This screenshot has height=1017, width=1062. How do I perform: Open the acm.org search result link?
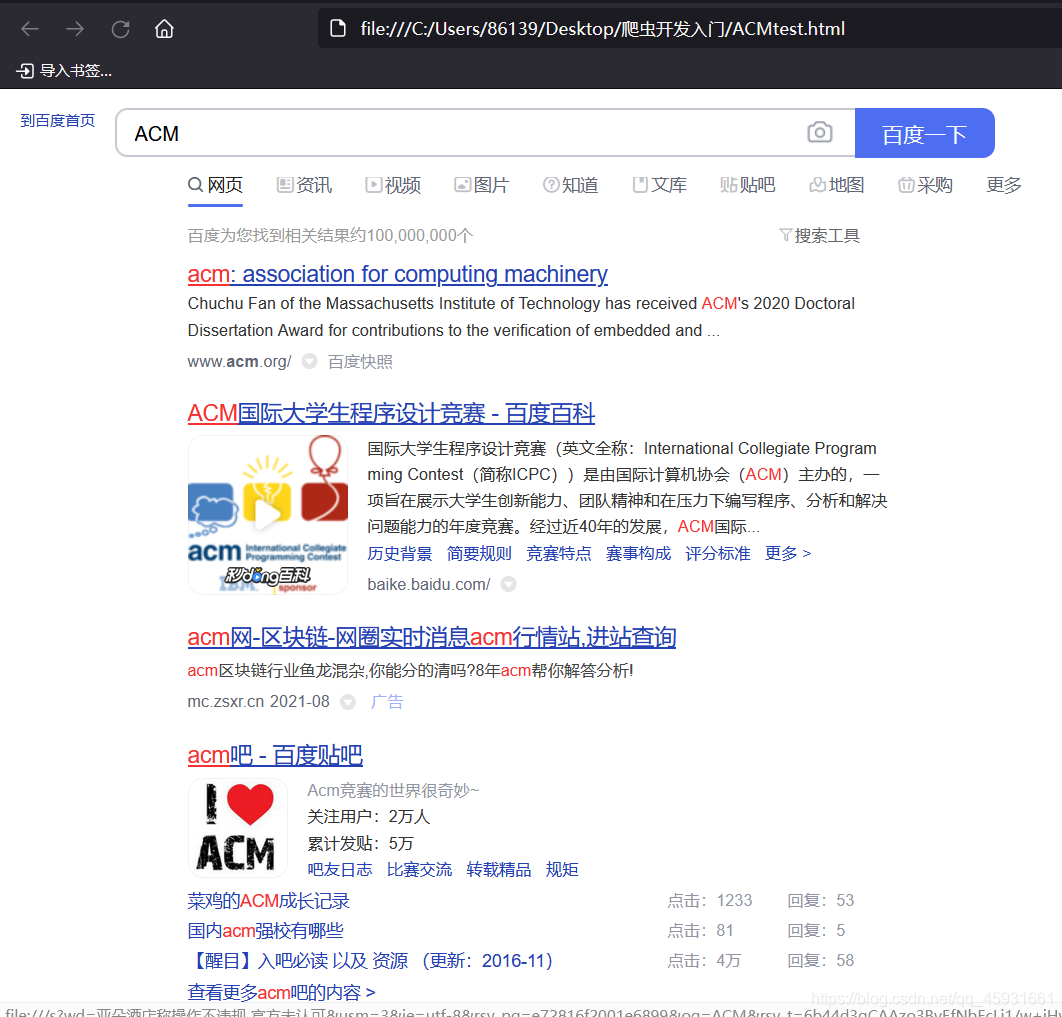click(x=397, y=274)
